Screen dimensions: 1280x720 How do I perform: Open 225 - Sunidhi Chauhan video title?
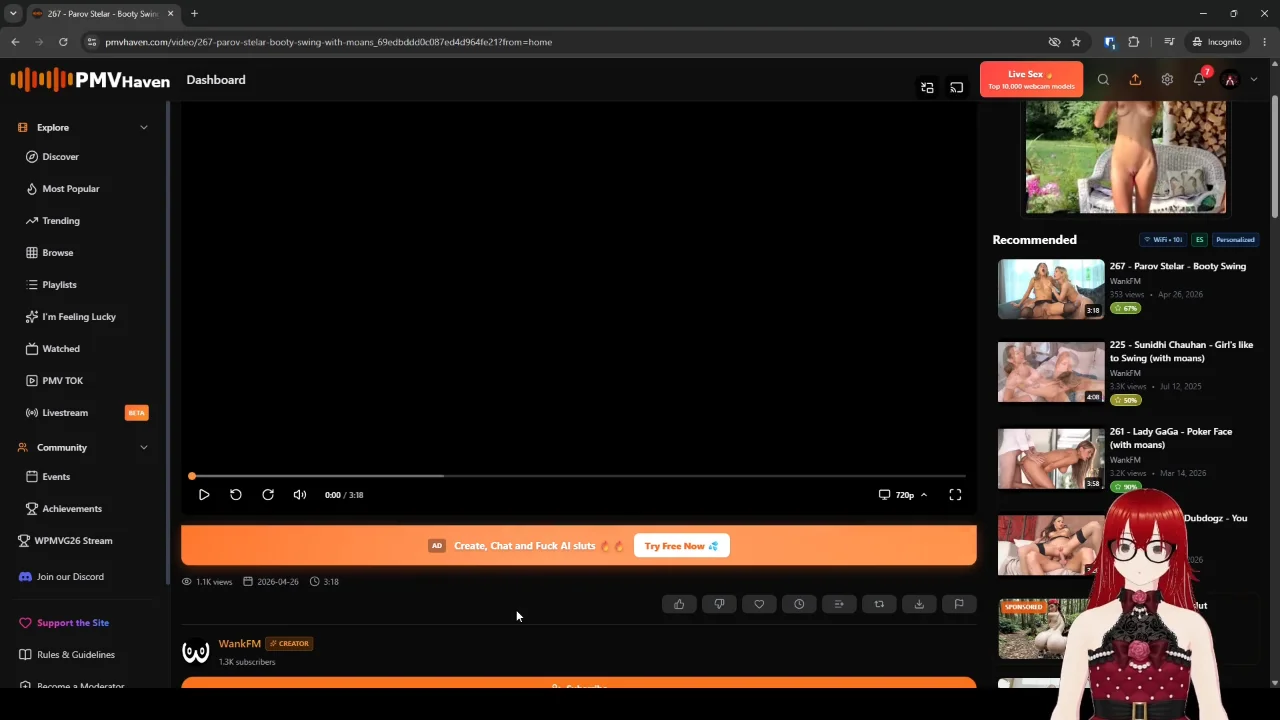tap(1181, 351)
